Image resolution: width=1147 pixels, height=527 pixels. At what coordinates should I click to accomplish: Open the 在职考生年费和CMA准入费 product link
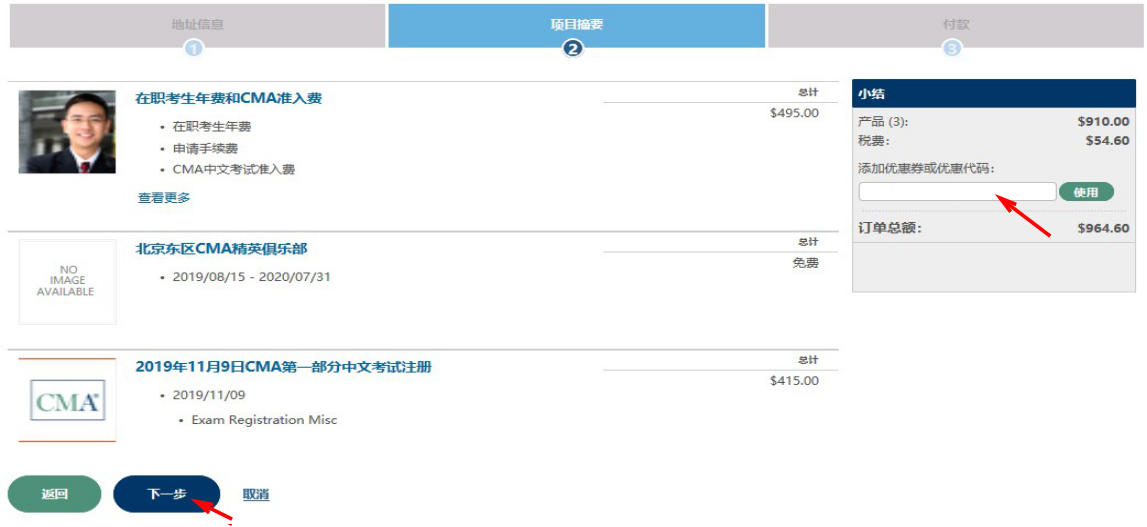click(229, 98)
